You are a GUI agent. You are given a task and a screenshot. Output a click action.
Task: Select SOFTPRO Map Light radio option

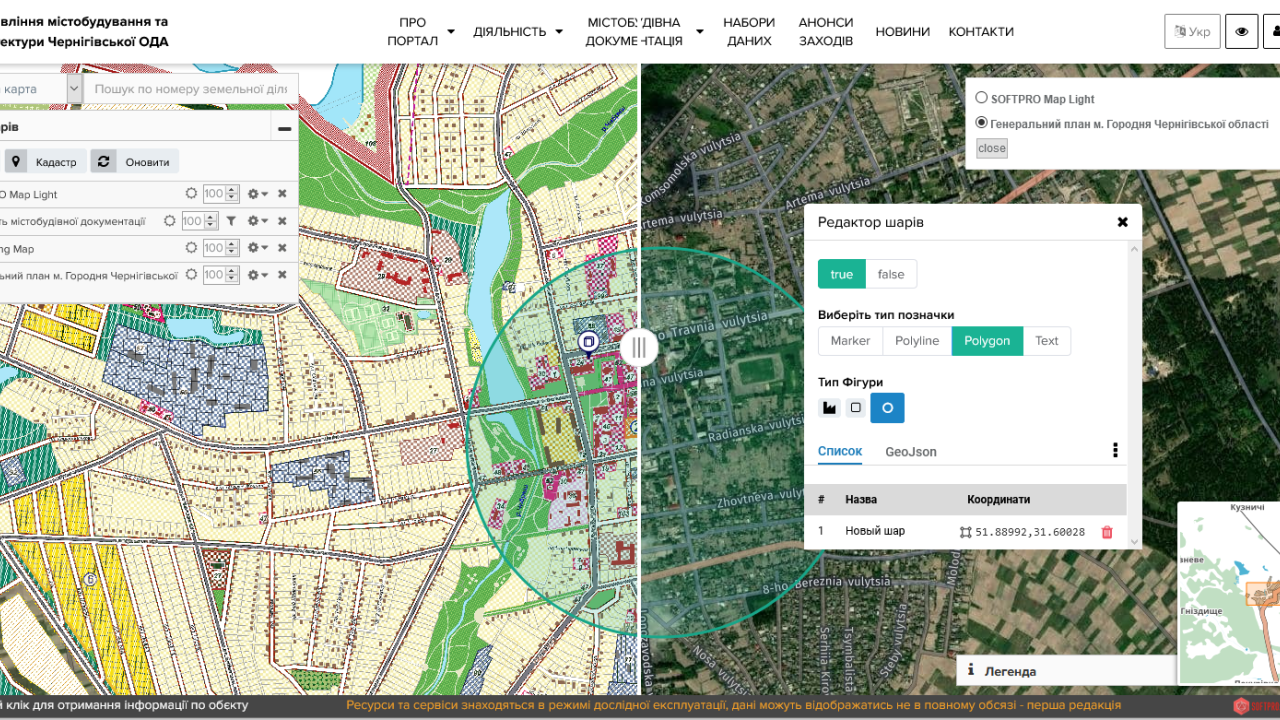(982, 98)
